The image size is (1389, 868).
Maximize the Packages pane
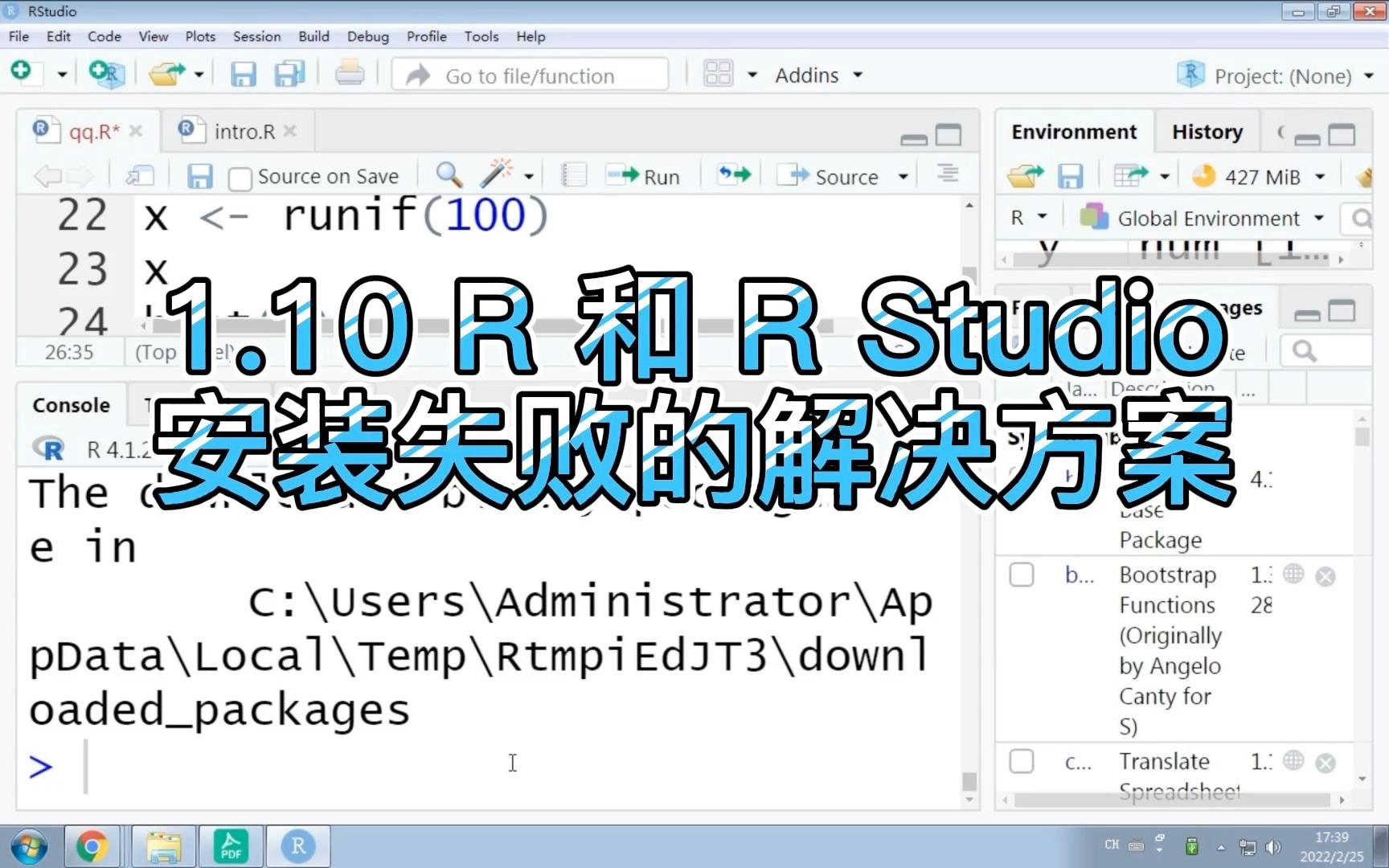point(1342,310)
